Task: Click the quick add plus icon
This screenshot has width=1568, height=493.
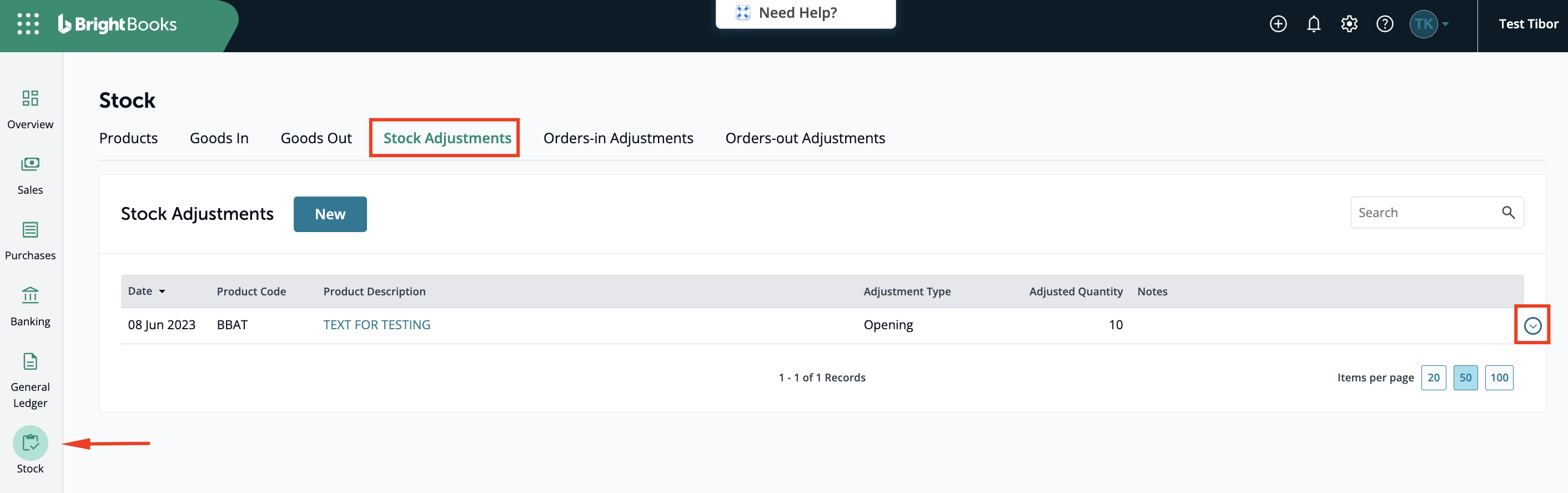Action: (1278, 24)
